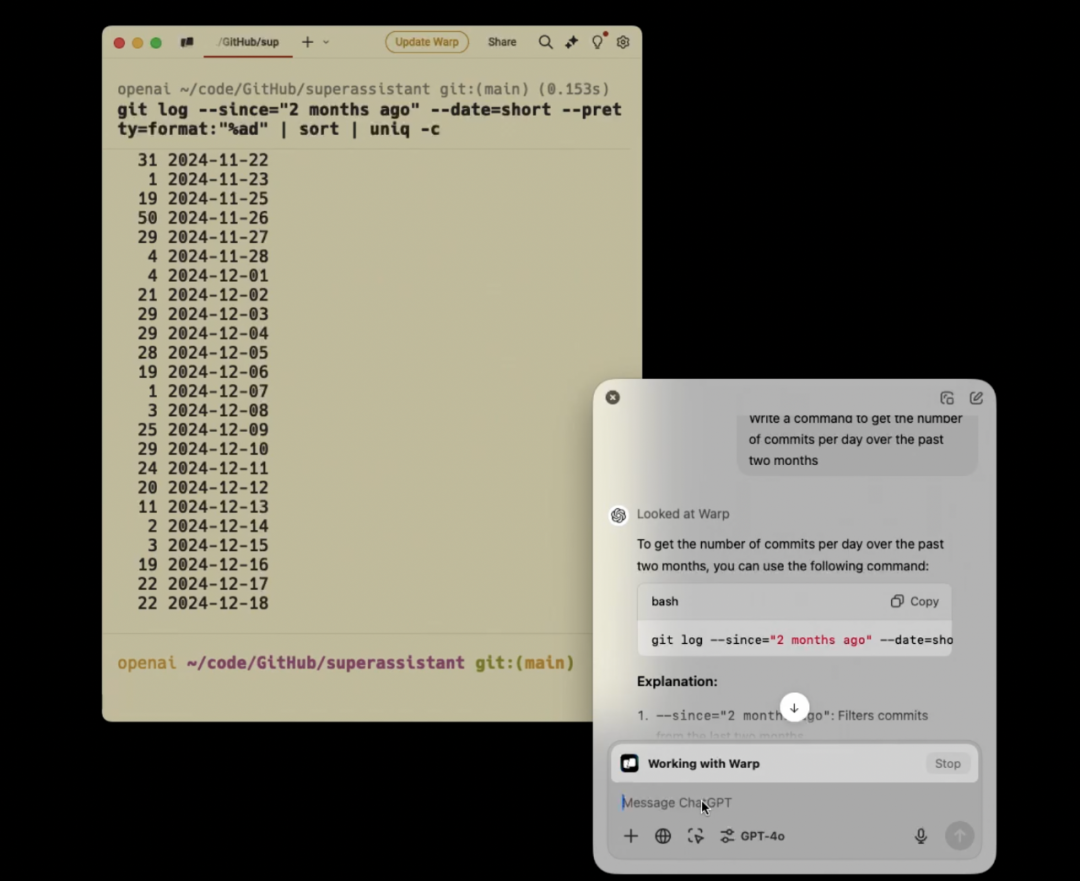Open Warp settings gear icon
Screen dimensions: 1080x881
pyautogui.click(x=623, y=42)
